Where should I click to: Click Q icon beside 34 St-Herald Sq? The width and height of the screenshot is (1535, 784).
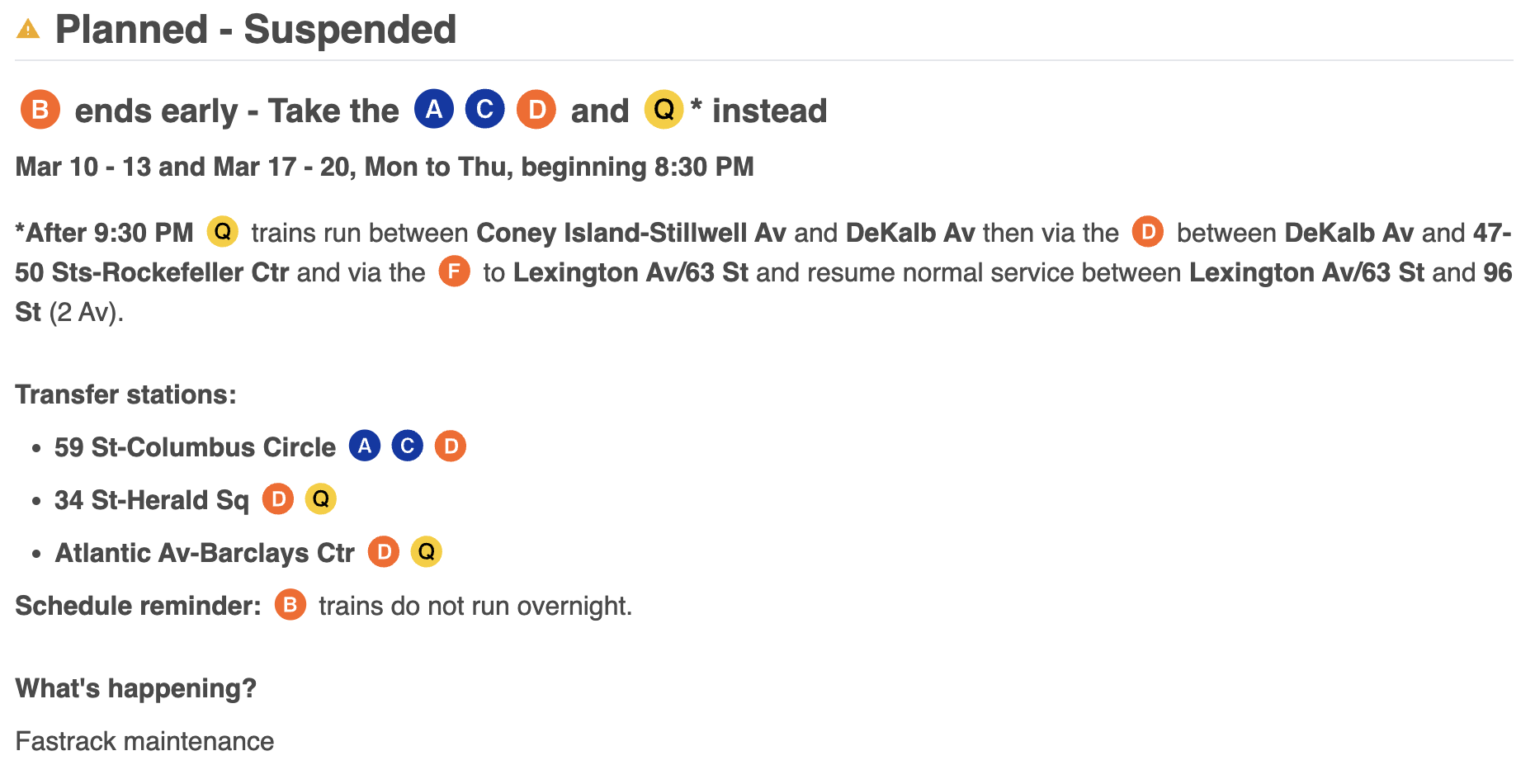click(x=321, y=499)
